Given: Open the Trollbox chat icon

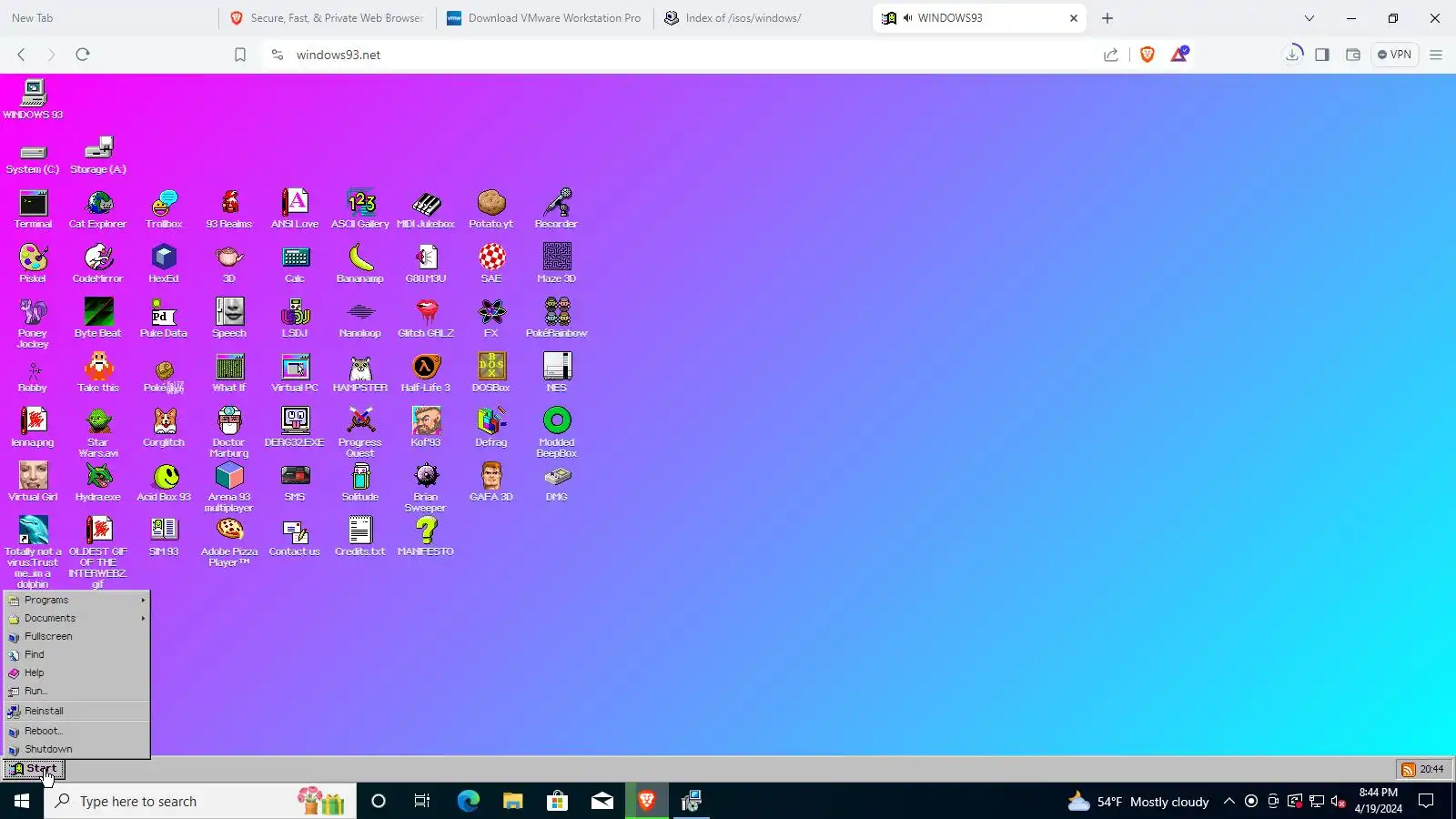Looking at the screenshot, I should click(164, 209).
